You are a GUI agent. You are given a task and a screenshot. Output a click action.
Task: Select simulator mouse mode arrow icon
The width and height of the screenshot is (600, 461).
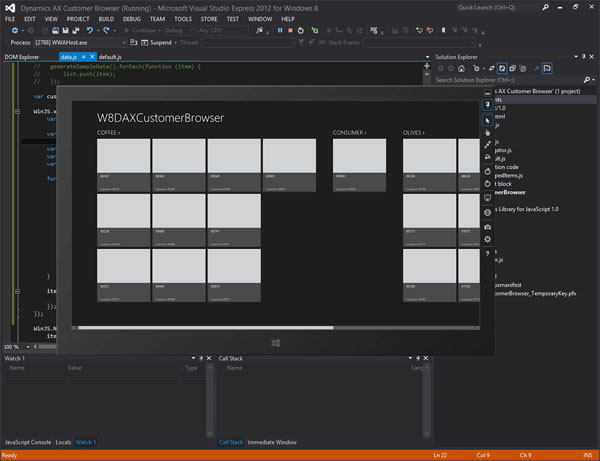coord(488,121)
